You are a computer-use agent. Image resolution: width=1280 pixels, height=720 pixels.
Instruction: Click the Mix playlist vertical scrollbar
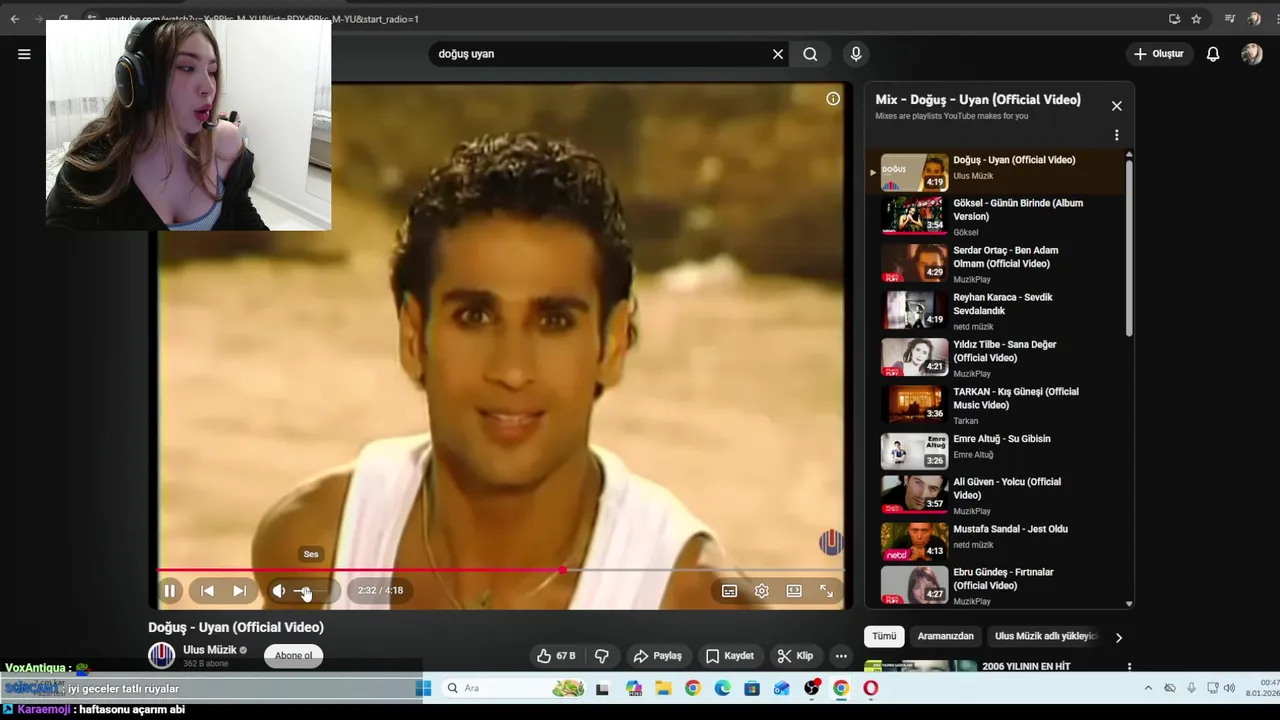pyautogui.click(x=1129, y=248)
